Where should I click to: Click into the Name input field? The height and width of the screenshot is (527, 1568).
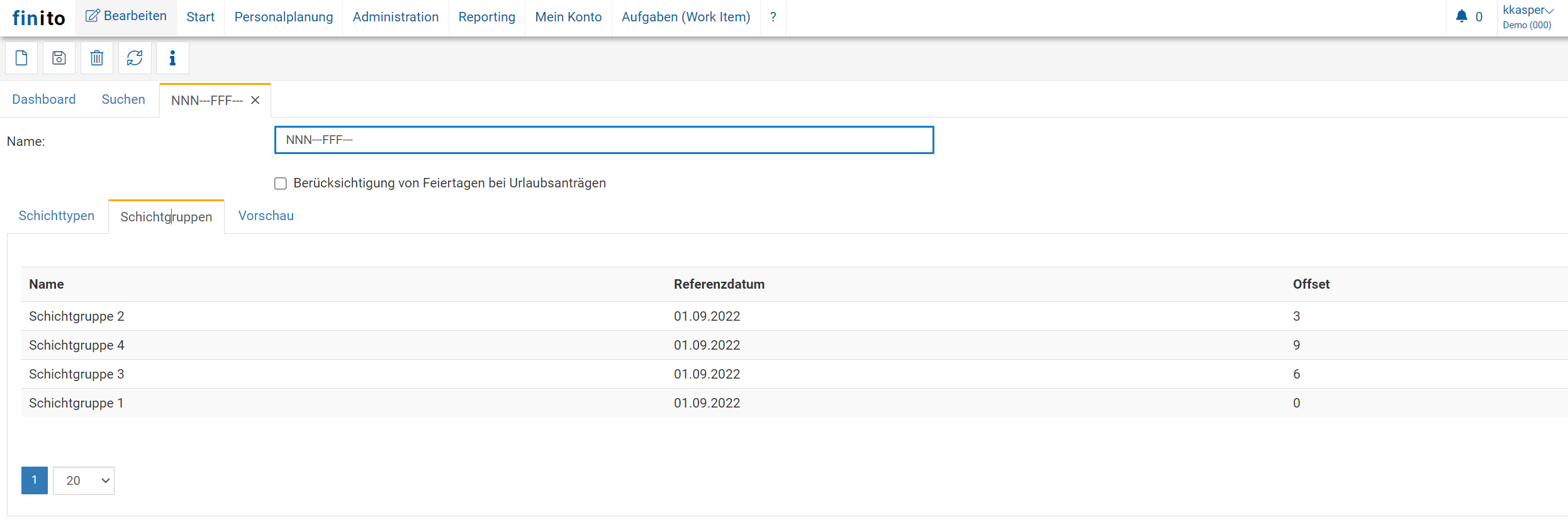(604, 140)
